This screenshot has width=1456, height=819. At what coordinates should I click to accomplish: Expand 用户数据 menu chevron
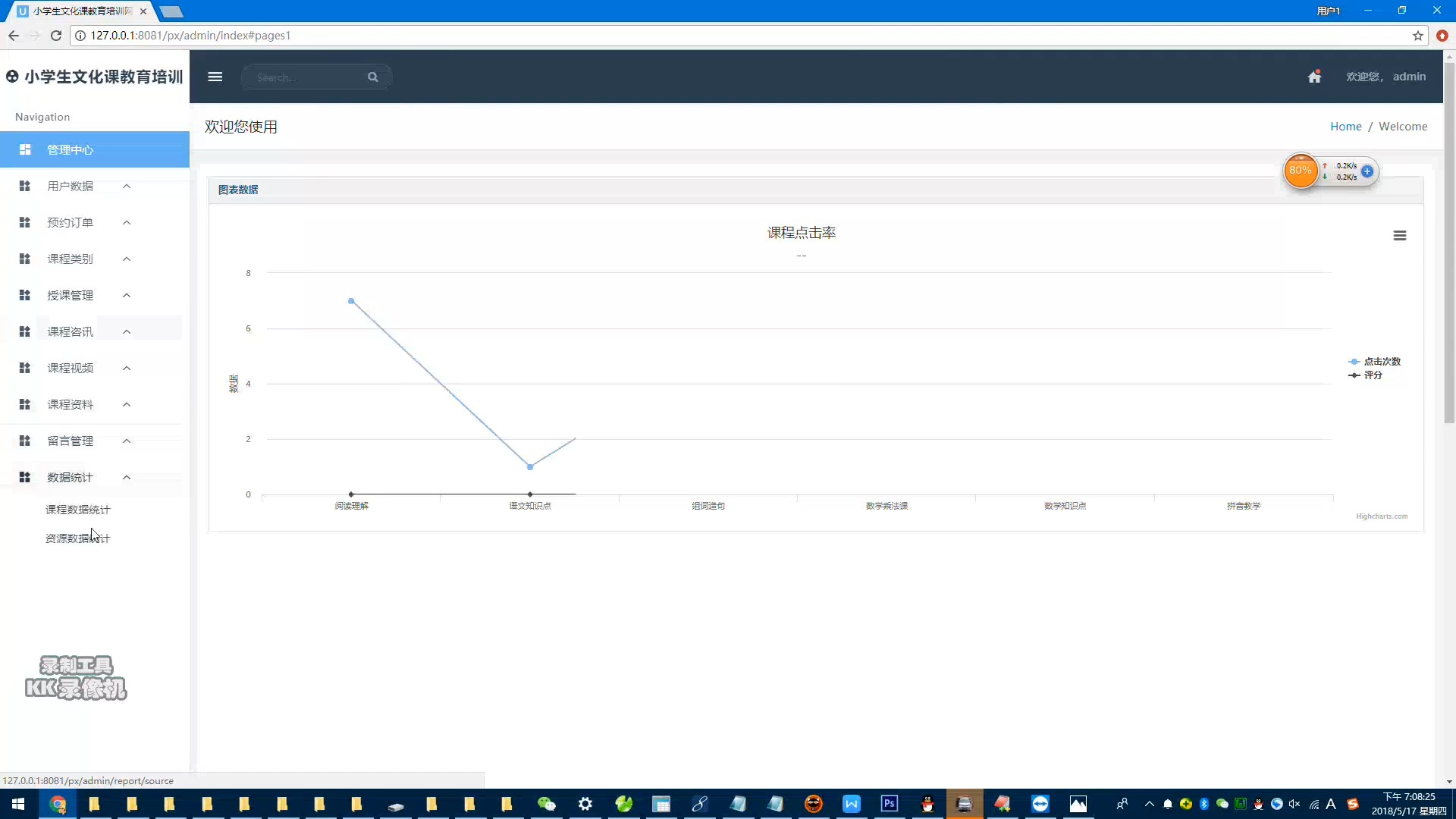click(x=127, y=186)
